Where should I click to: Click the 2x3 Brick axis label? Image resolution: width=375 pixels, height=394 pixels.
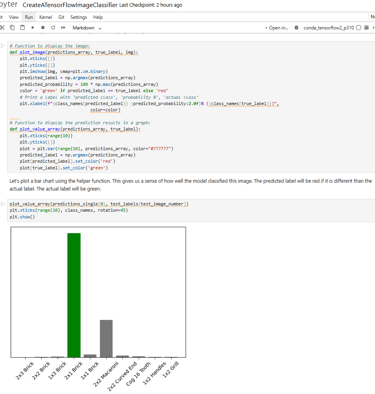click(x=25, y=370)
